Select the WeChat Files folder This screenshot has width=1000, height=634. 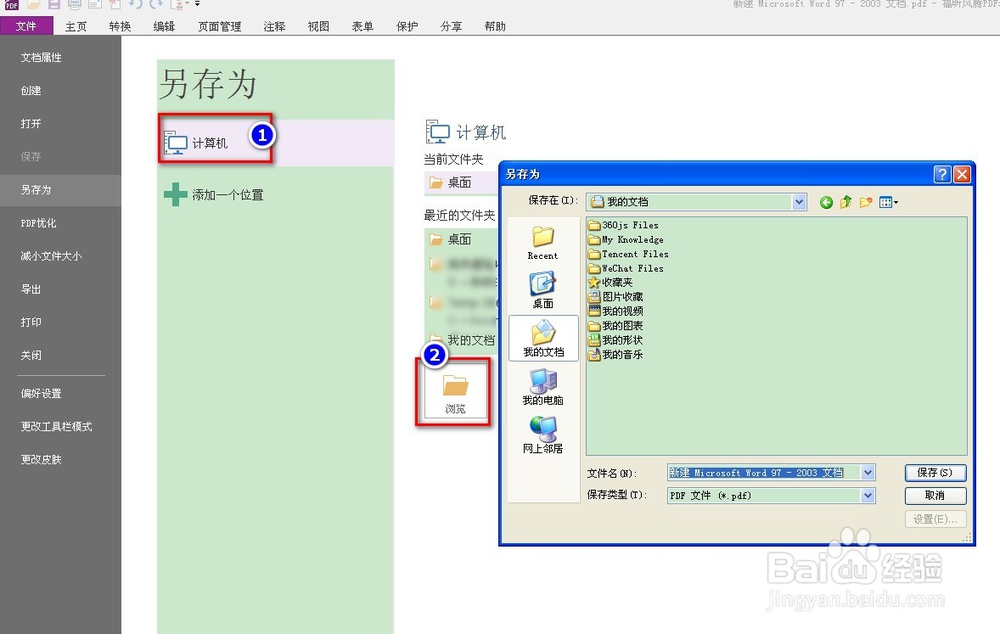click(630, 268)
